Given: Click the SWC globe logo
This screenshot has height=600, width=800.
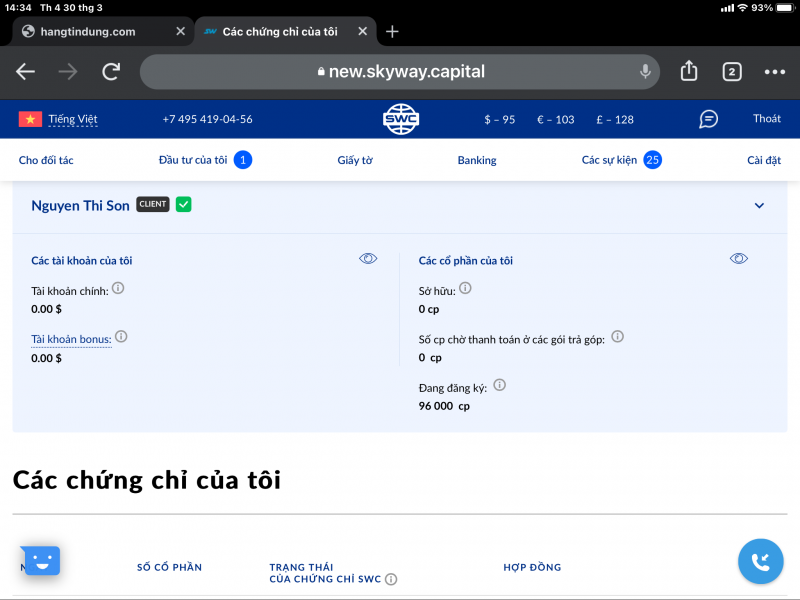Looking at the screenshot, I should pos(401,119).
